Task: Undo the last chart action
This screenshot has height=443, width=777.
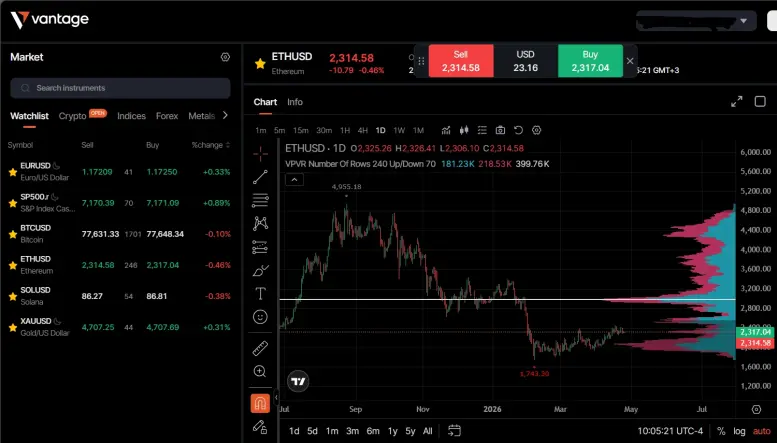Action: pyautogui.click(x=518, y=130)
